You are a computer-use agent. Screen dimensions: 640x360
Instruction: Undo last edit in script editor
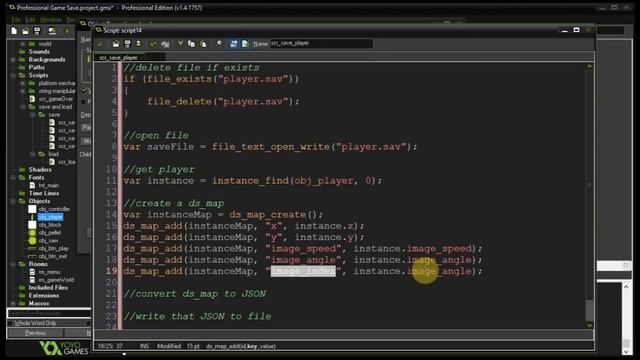[153, 44]
